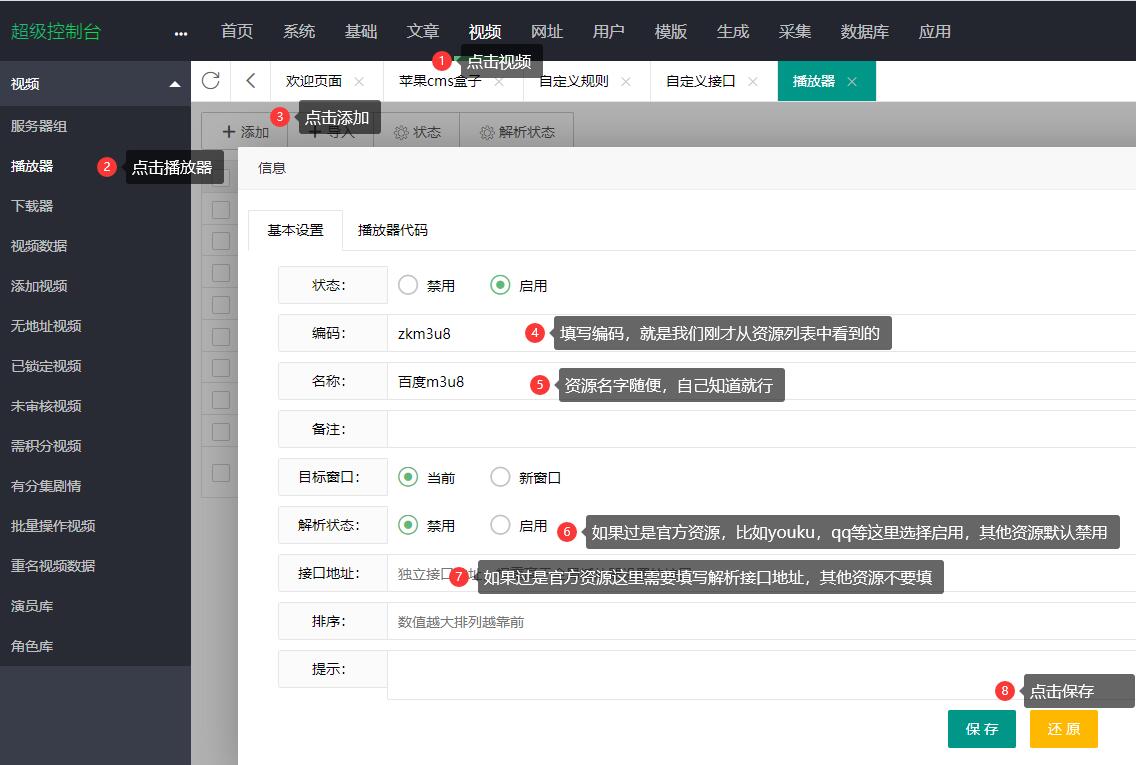Open the 状态 gear tool in the toolbar
Viewport: 1136px width, 765px height.
pyautogui.click(x=401, y=131)
